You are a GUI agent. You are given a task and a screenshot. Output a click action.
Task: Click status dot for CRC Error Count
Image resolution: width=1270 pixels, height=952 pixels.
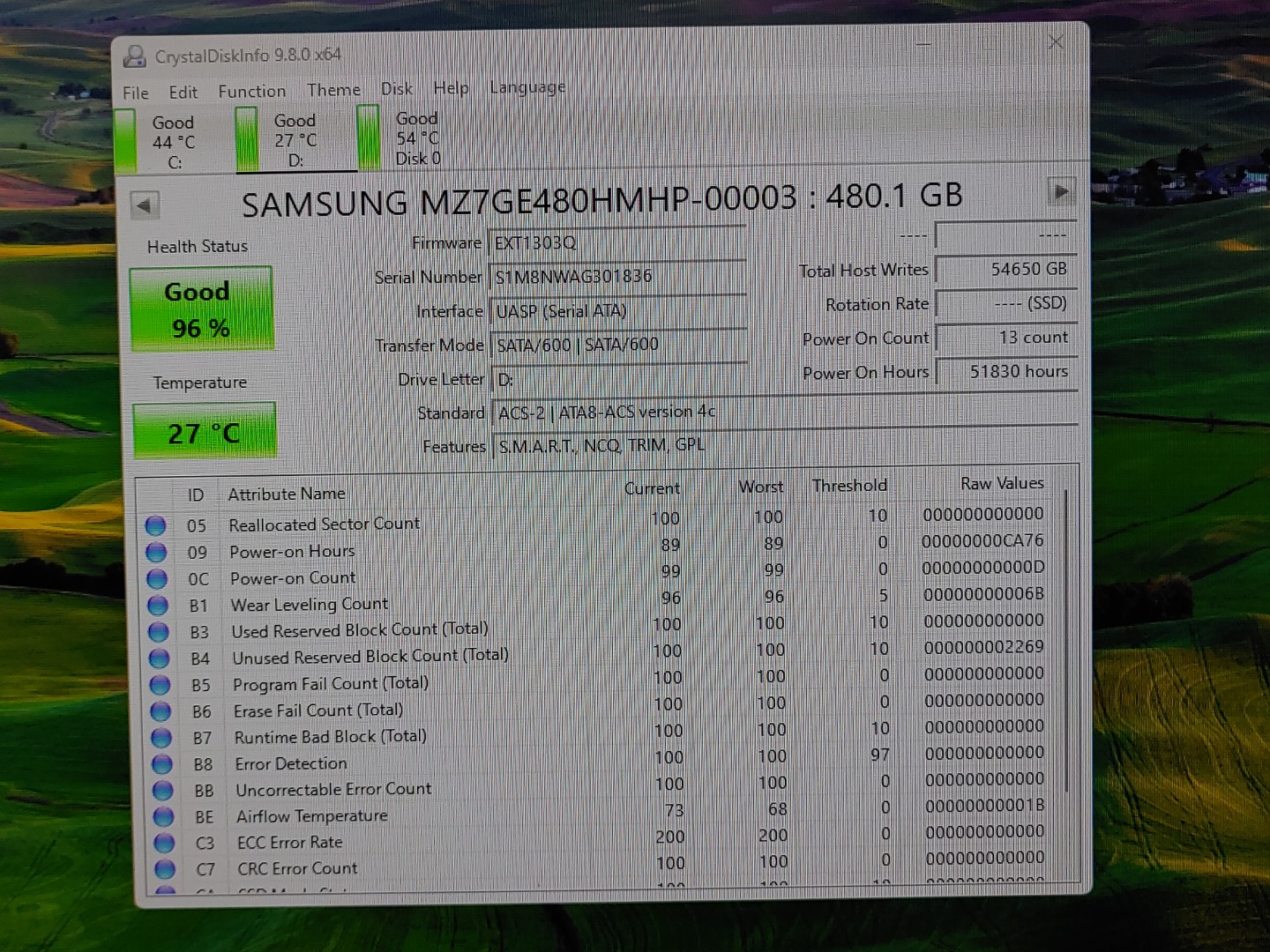click(x=165, y=869)
